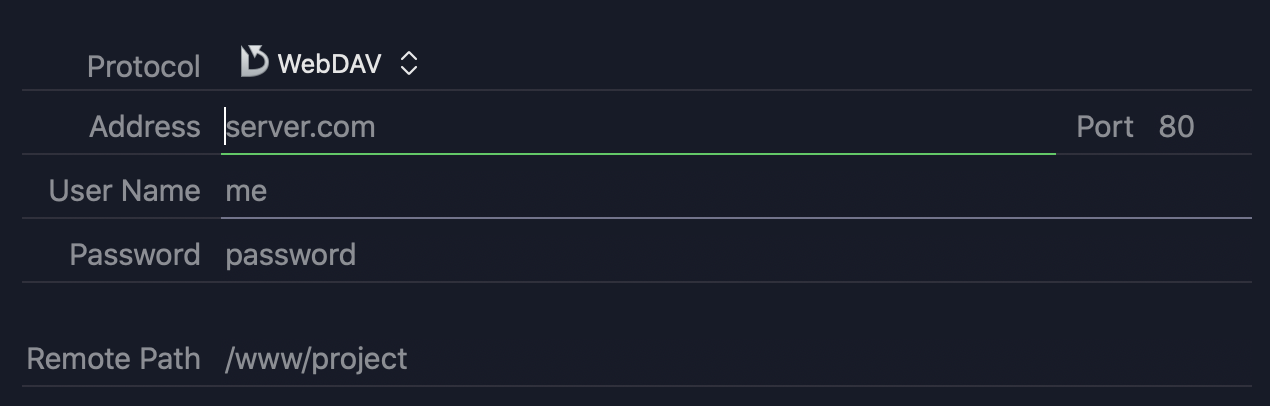Click the Address label
The width and height of the screenshot is (1270, 406).
[x=145, y=127]
